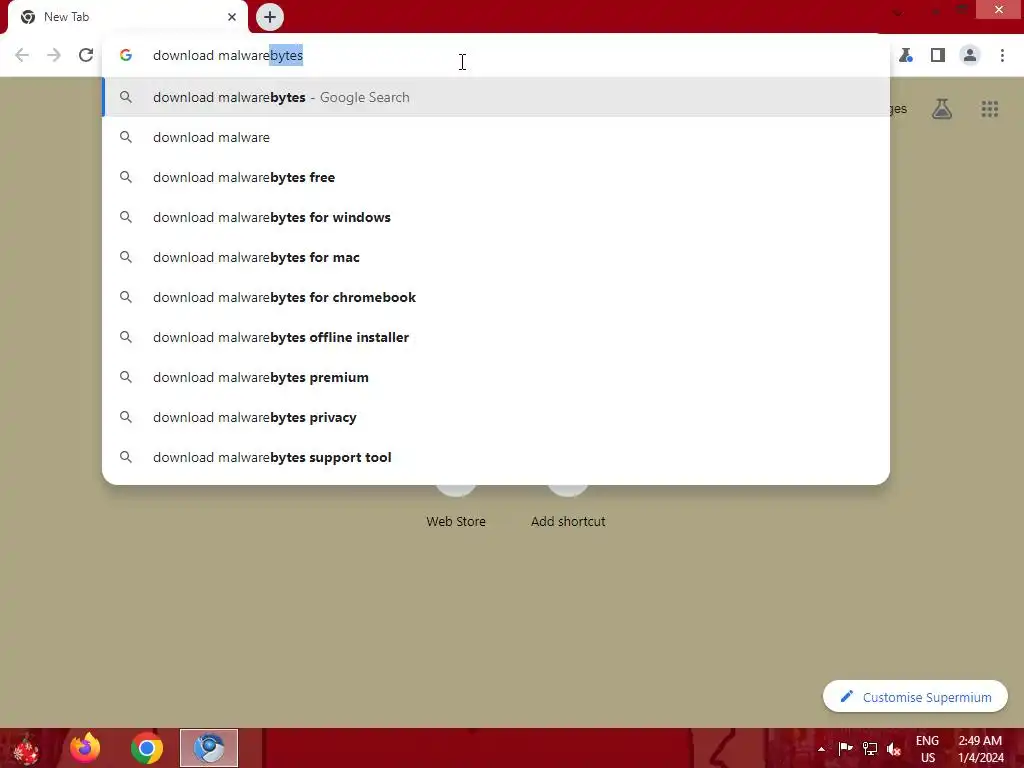Choose suggestion download malwarebytes privacy
The image size is (1024, 768).
click(x=496, y=417)
